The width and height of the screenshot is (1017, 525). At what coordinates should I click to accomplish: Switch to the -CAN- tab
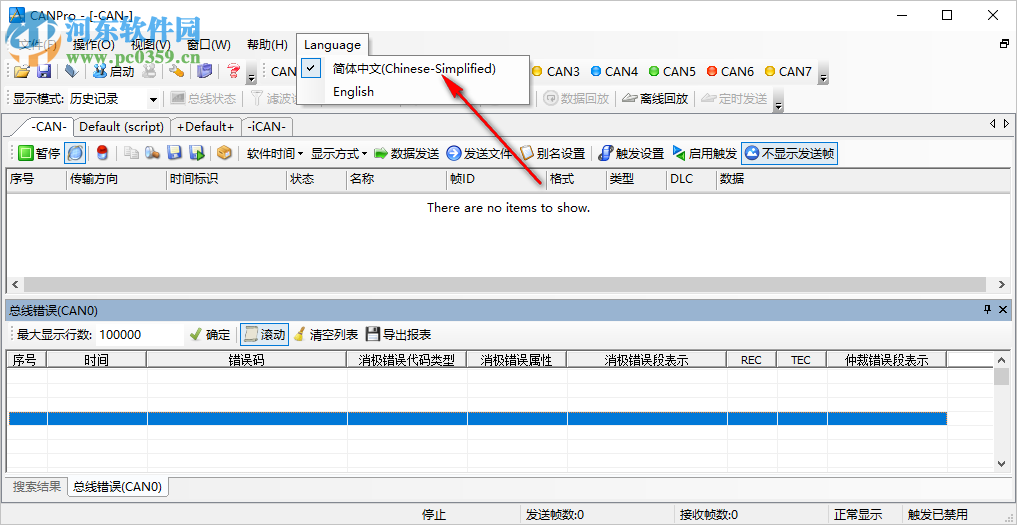49,127
